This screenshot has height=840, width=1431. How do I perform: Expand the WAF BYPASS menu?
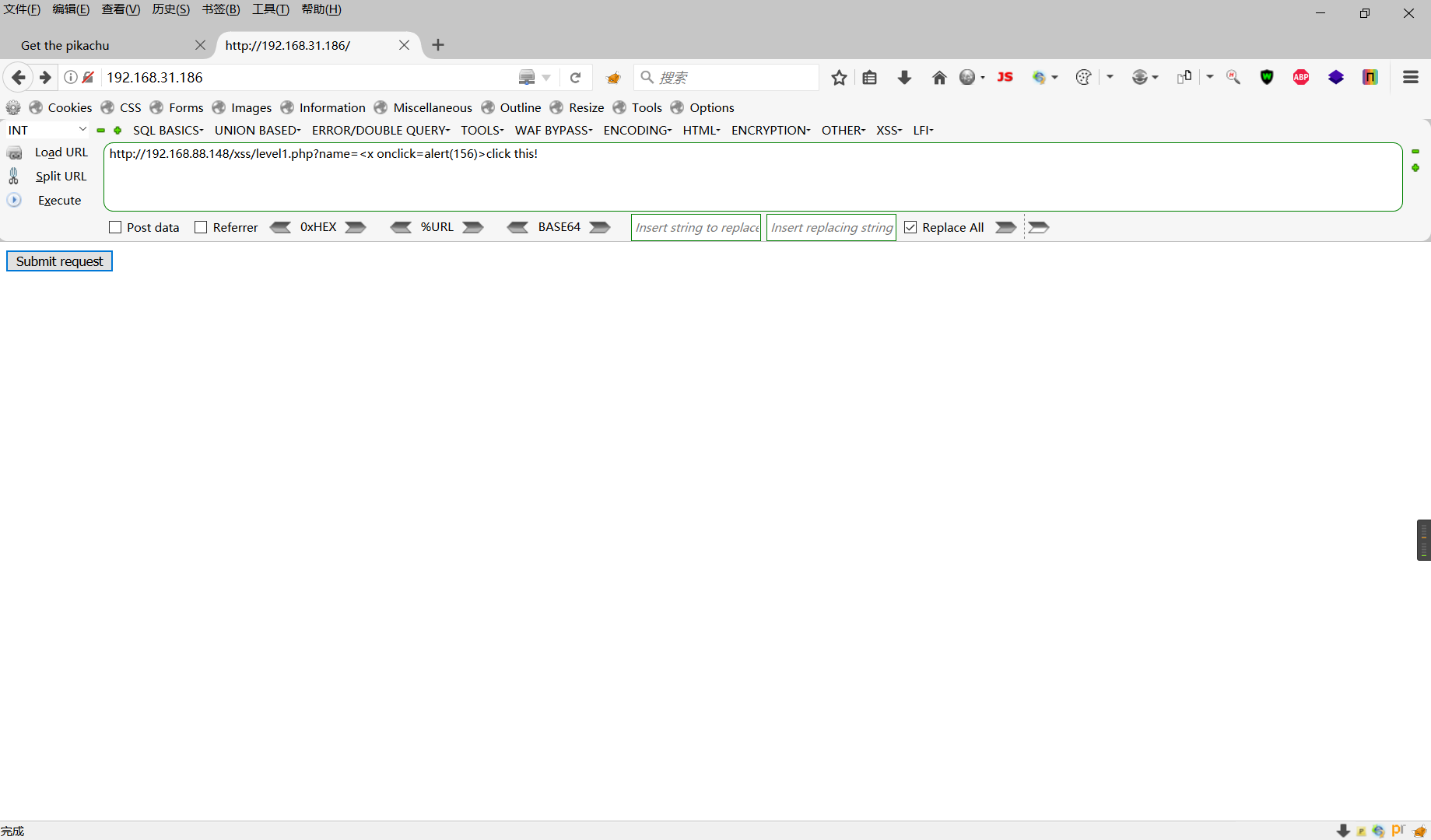pos(553,130)
